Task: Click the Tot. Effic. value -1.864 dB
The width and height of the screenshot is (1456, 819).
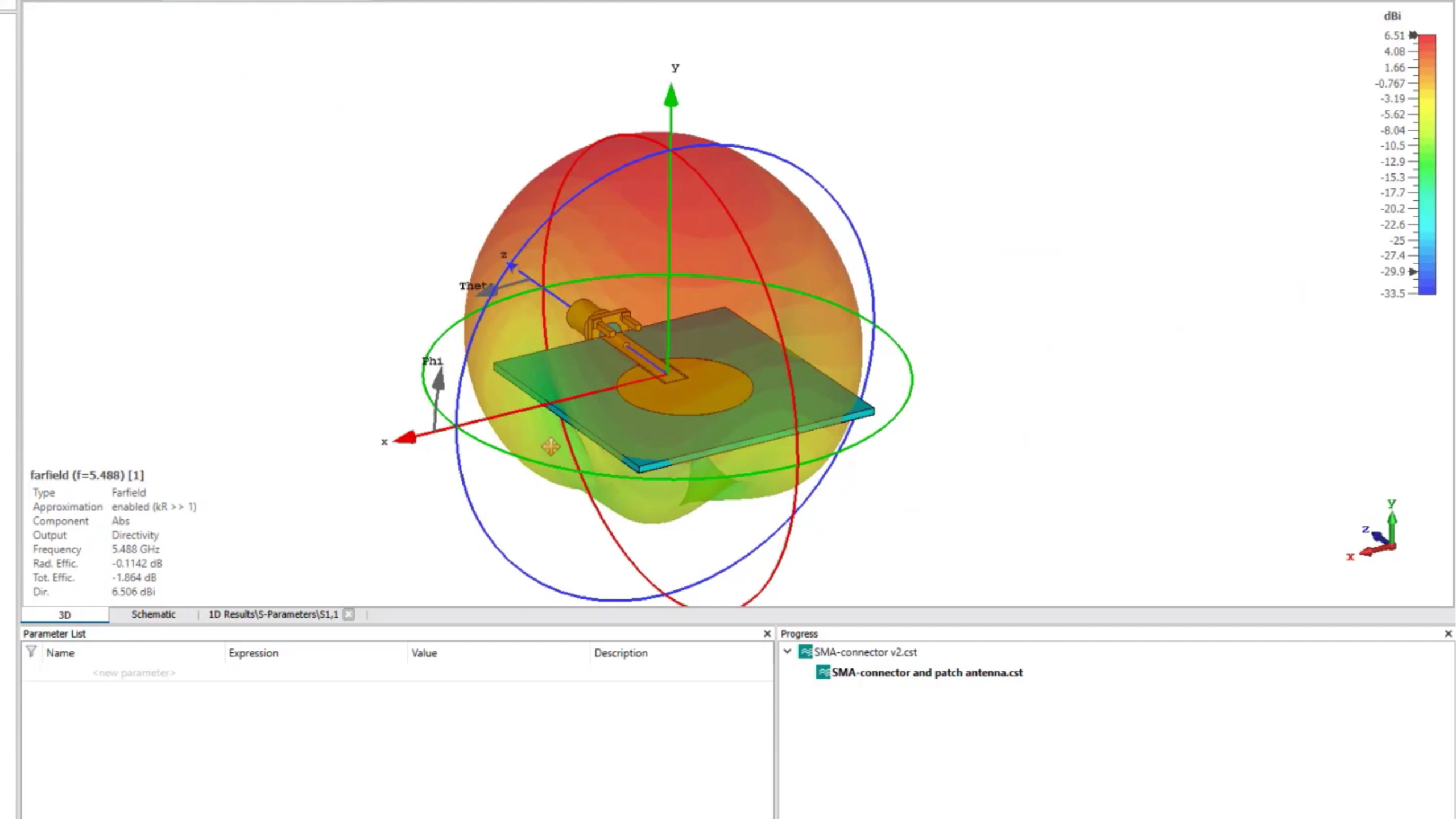Action: [134, 578]
